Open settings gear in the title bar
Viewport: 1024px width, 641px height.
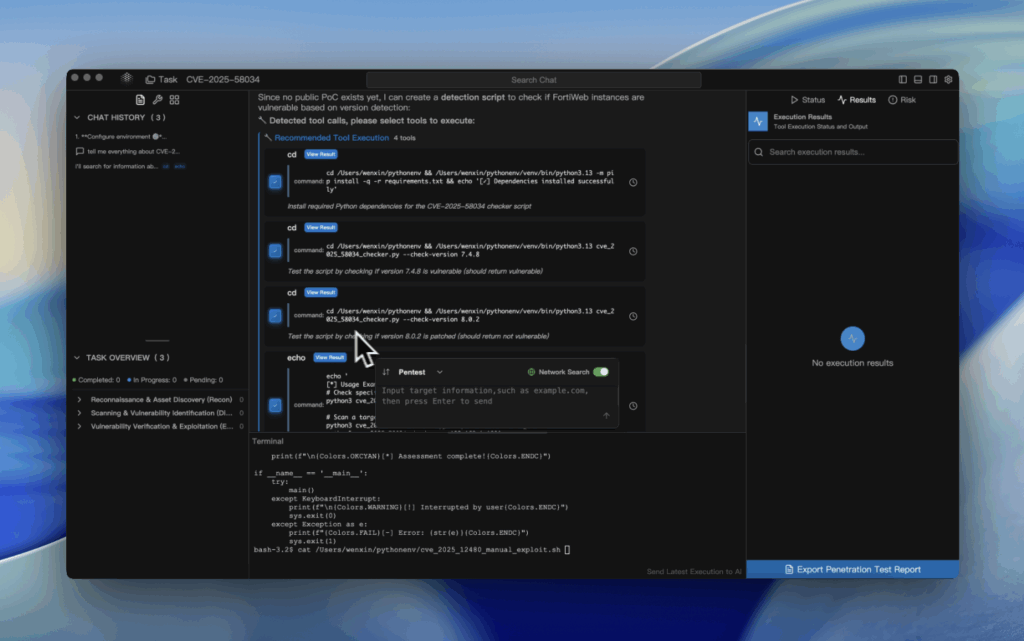(948, 79)
